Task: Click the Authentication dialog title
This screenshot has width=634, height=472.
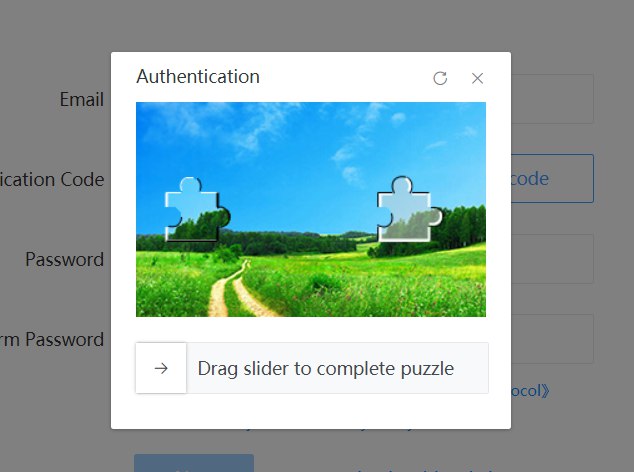Action: point(198,76)
